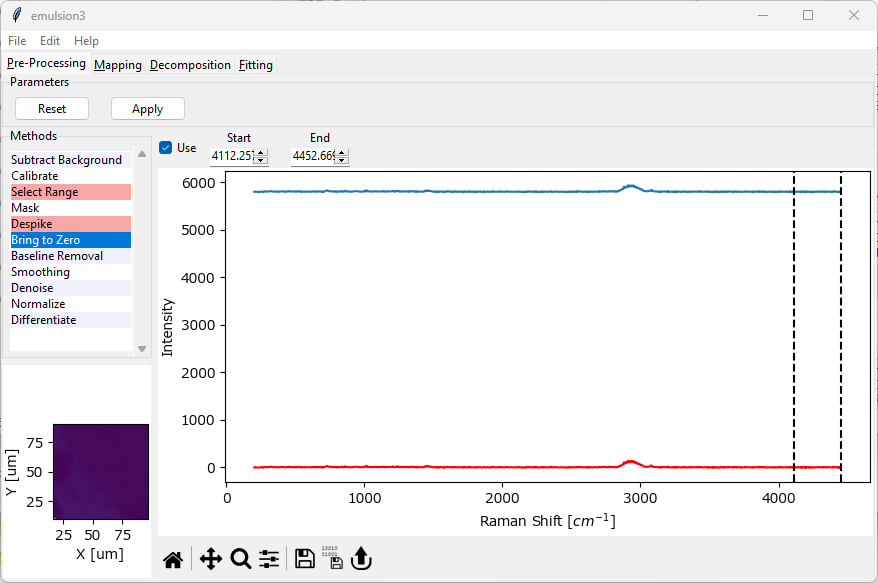Activate the Pan move-arrows tool
Viewport: 878px width, 583px height.
click(210, 559)
